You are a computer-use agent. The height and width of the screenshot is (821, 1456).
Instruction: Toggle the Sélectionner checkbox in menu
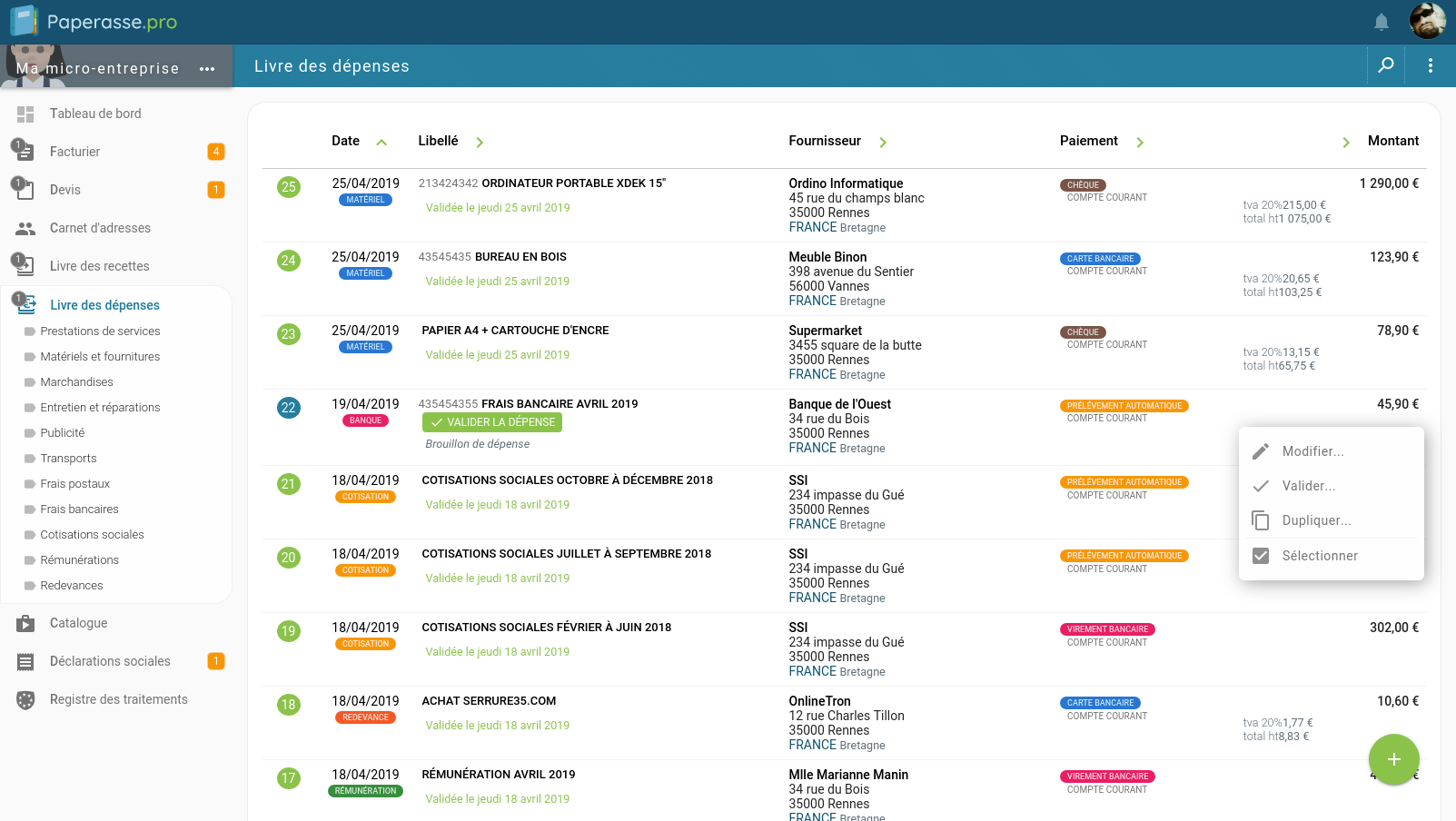click(1261, 556)
